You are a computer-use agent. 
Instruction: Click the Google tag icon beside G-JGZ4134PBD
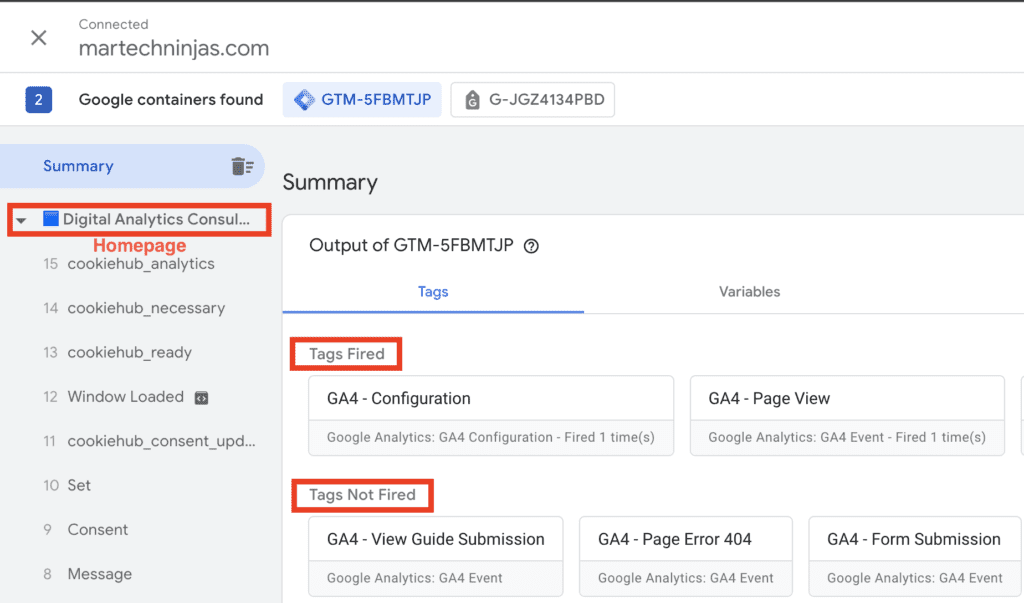[472, 100]
